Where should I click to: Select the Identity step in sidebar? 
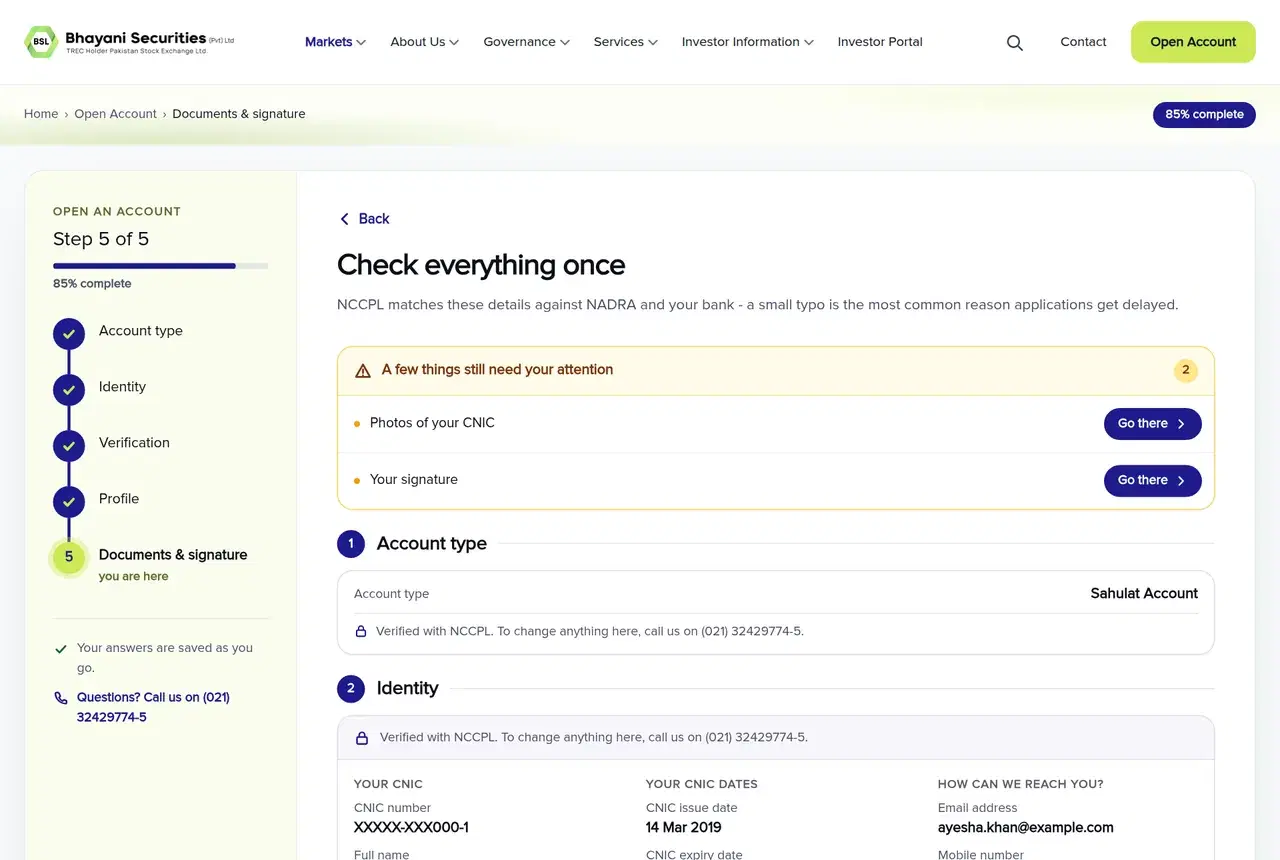122,387
